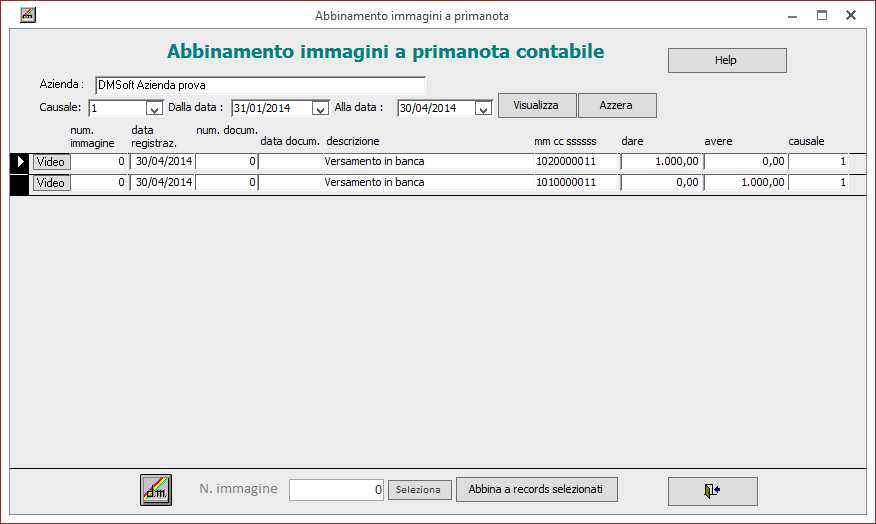Click first row's data docum. empty cell

coord(290,161)
